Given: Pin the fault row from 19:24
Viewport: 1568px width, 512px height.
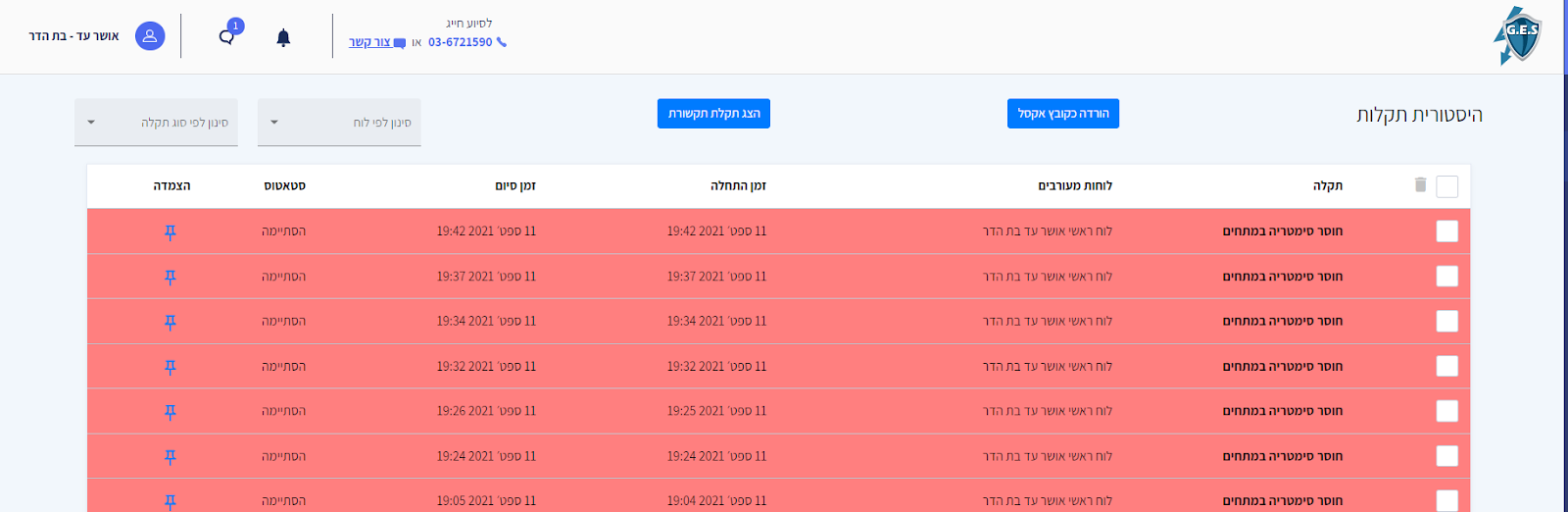Looking at the screenshot, I should tap(171, 457).
